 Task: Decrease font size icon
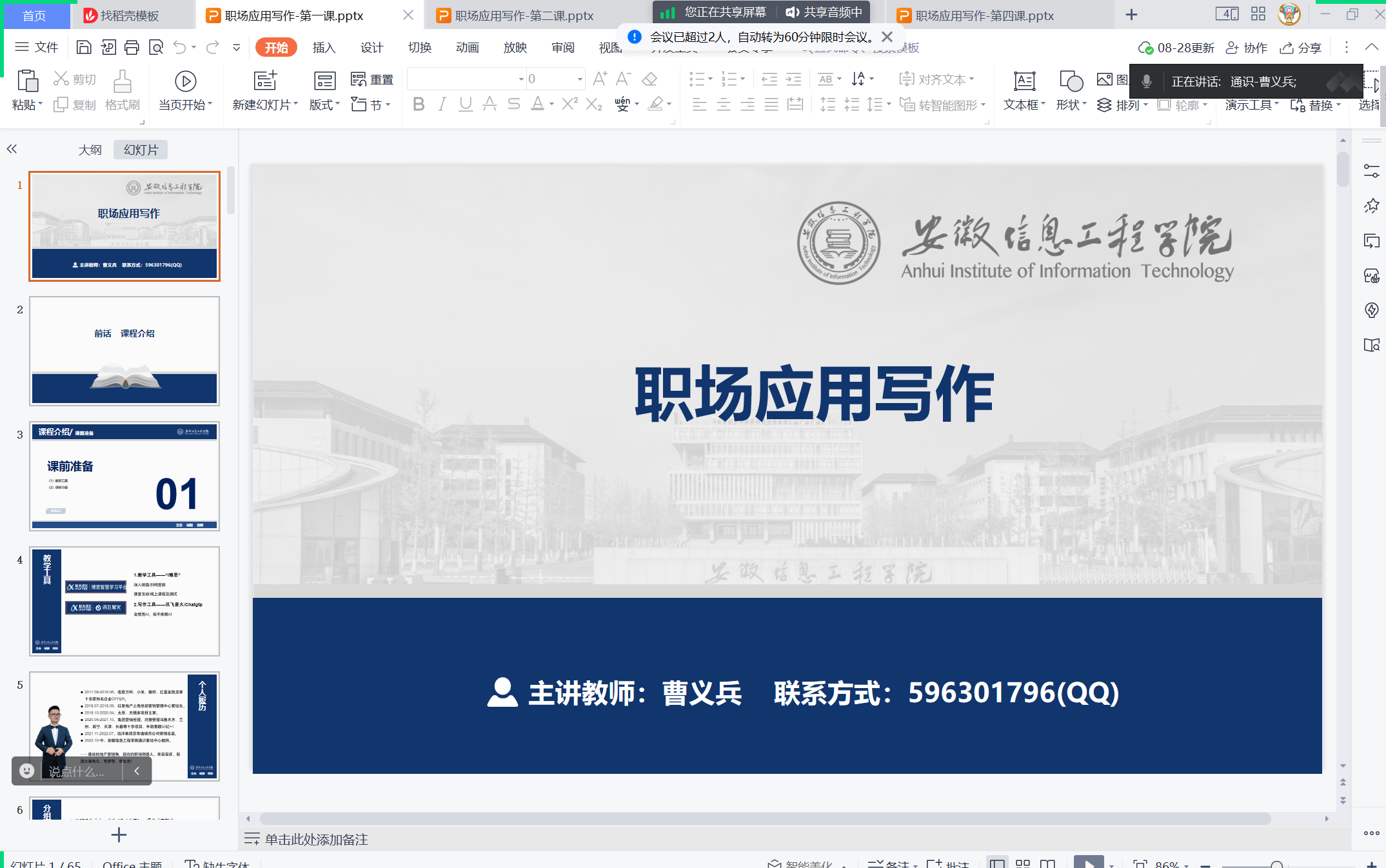point(624,79)
